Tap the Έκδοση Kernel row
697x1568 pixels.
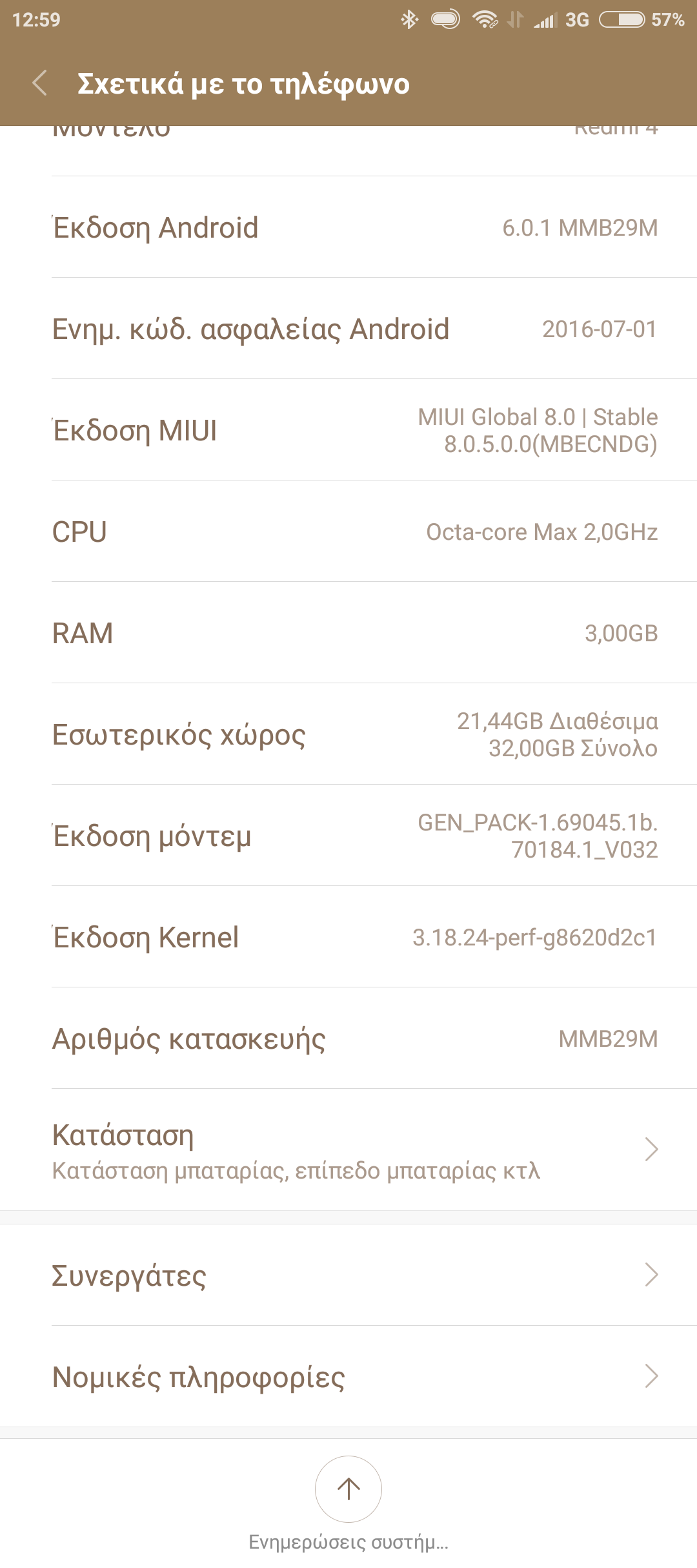(348, 937)
